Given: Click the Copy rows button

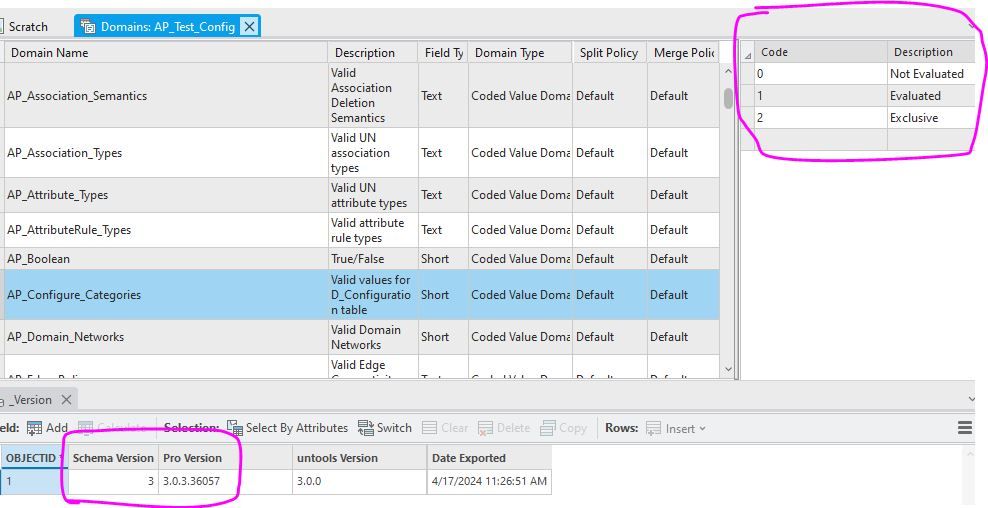Looking at the screenshot, I should (x=563, y=428).
